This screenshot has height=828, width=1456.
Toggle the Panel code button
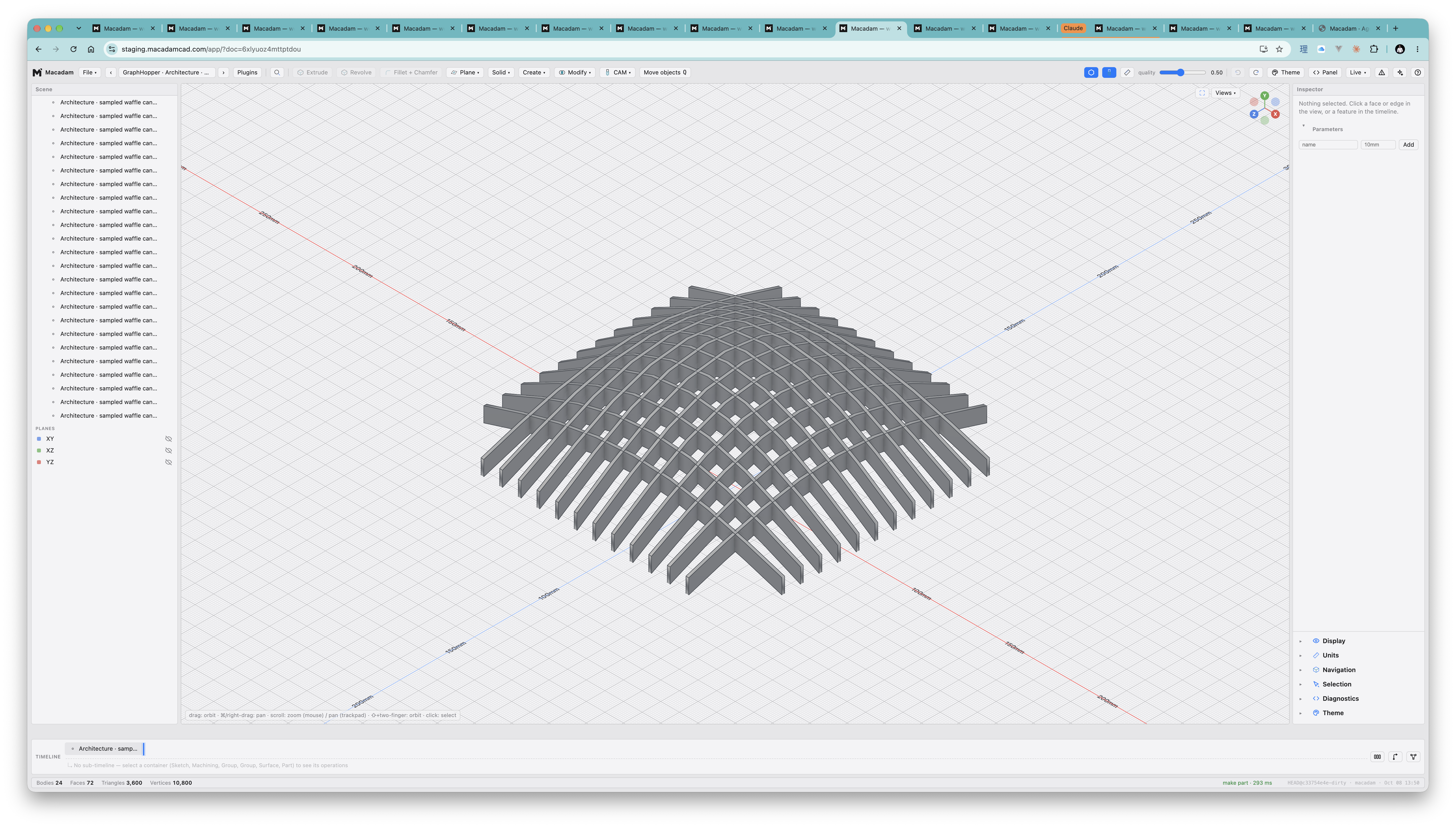(x=1325, y=72)
